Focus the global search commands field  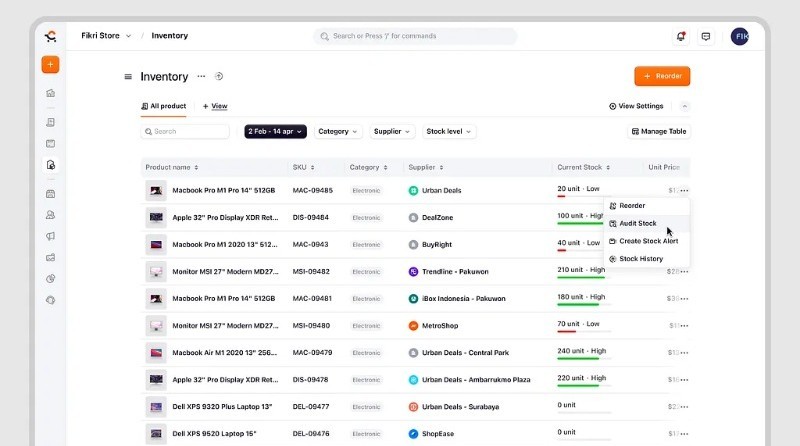pos(415,36)
